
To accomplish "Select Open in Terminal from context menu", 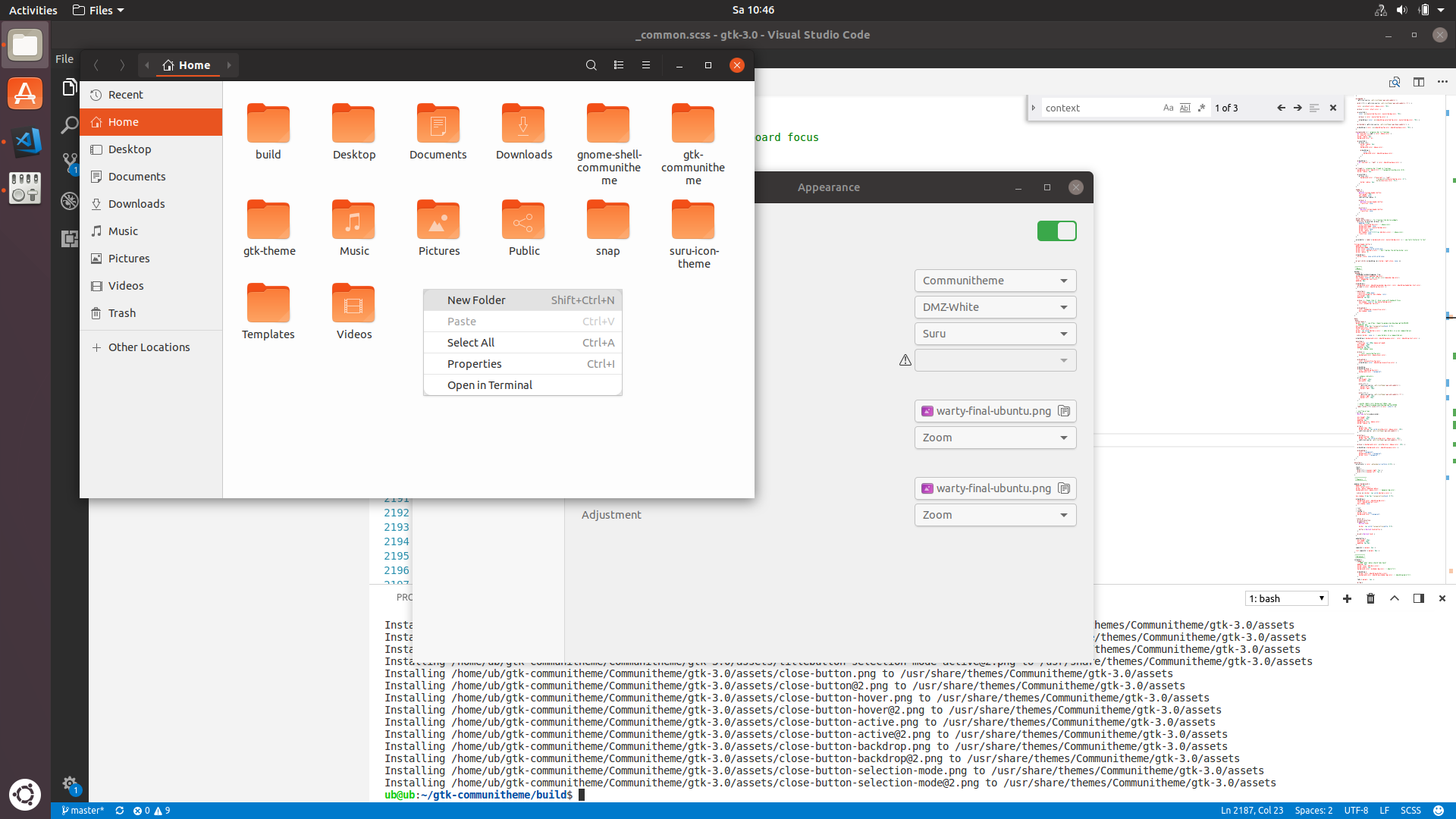I will click(x=489, y=384).
